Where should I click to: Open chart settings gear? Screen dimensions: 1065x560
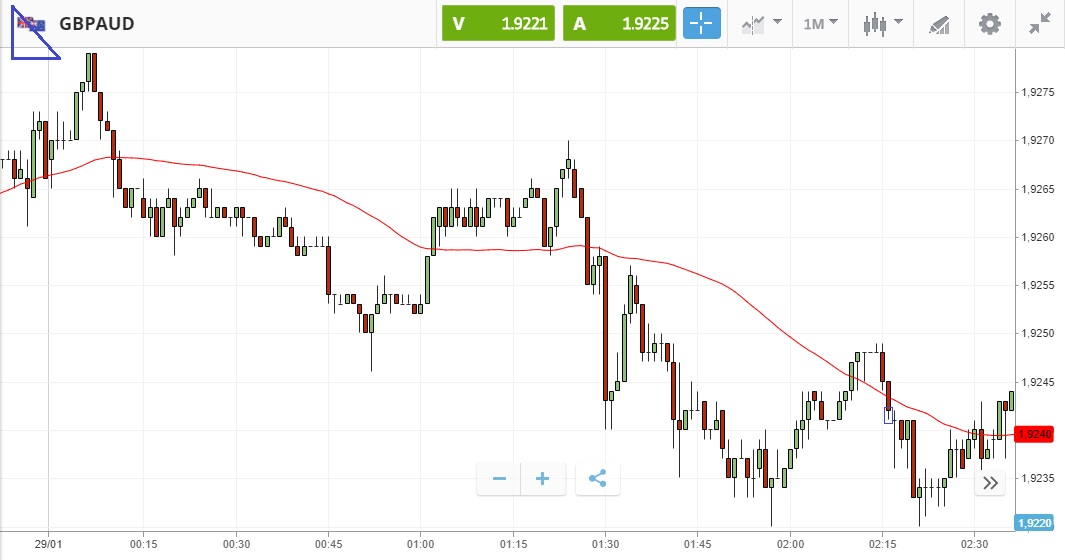coord(990,23)
